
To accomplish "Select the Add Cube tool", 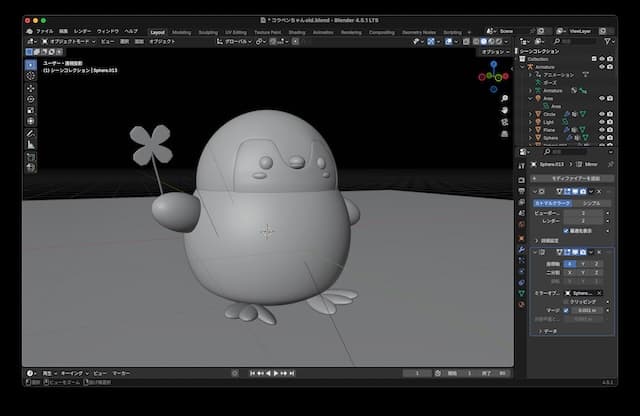I will click(31, 157).
